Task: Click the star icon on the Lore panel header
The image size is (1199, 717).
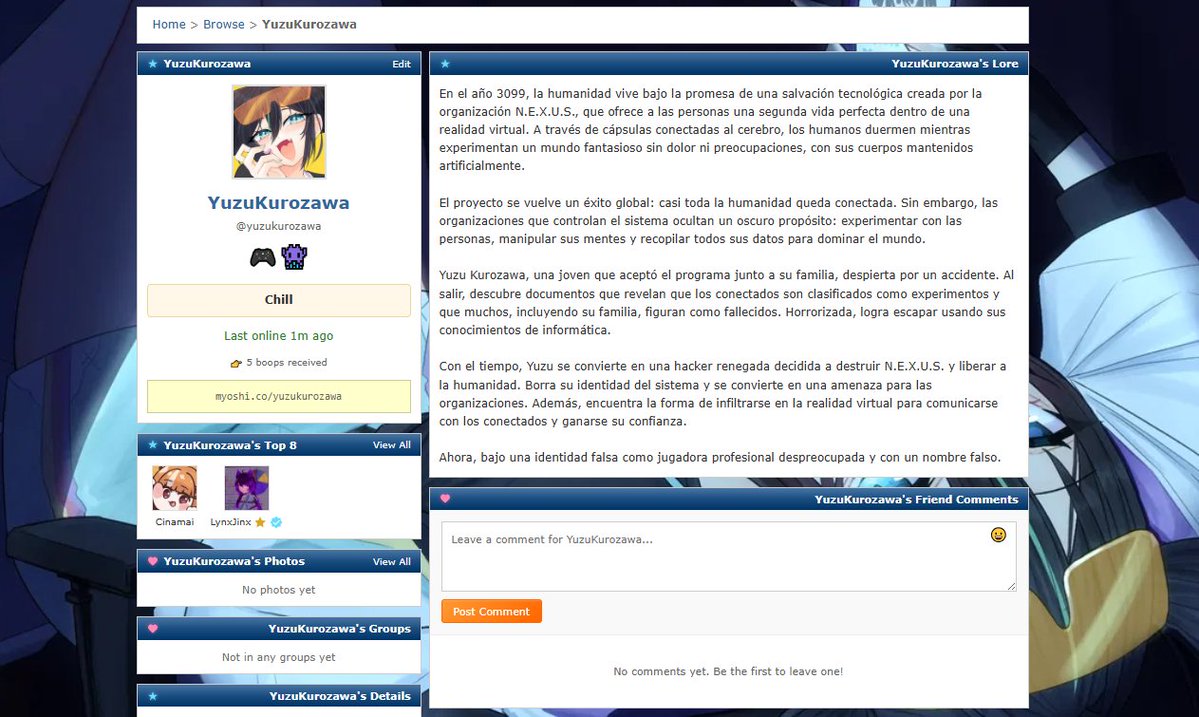Action: (x=445, y=63)
